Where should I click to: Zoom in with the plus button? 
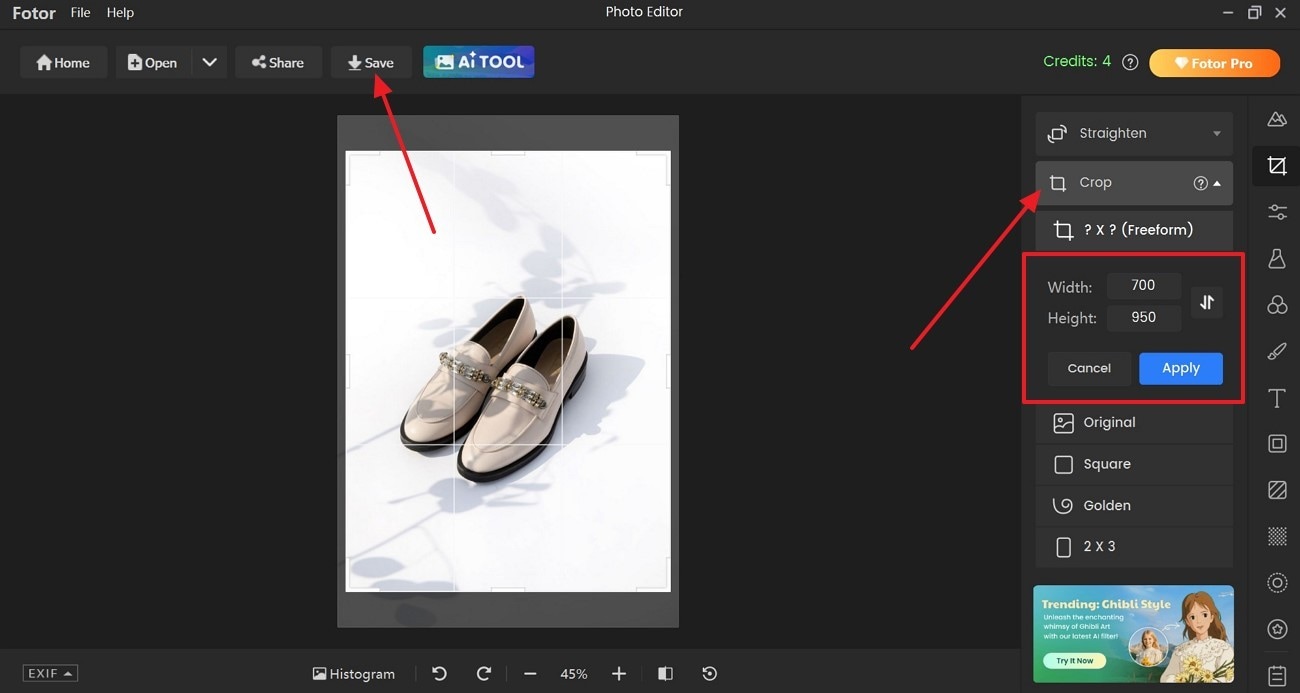[x=619, y=674]
